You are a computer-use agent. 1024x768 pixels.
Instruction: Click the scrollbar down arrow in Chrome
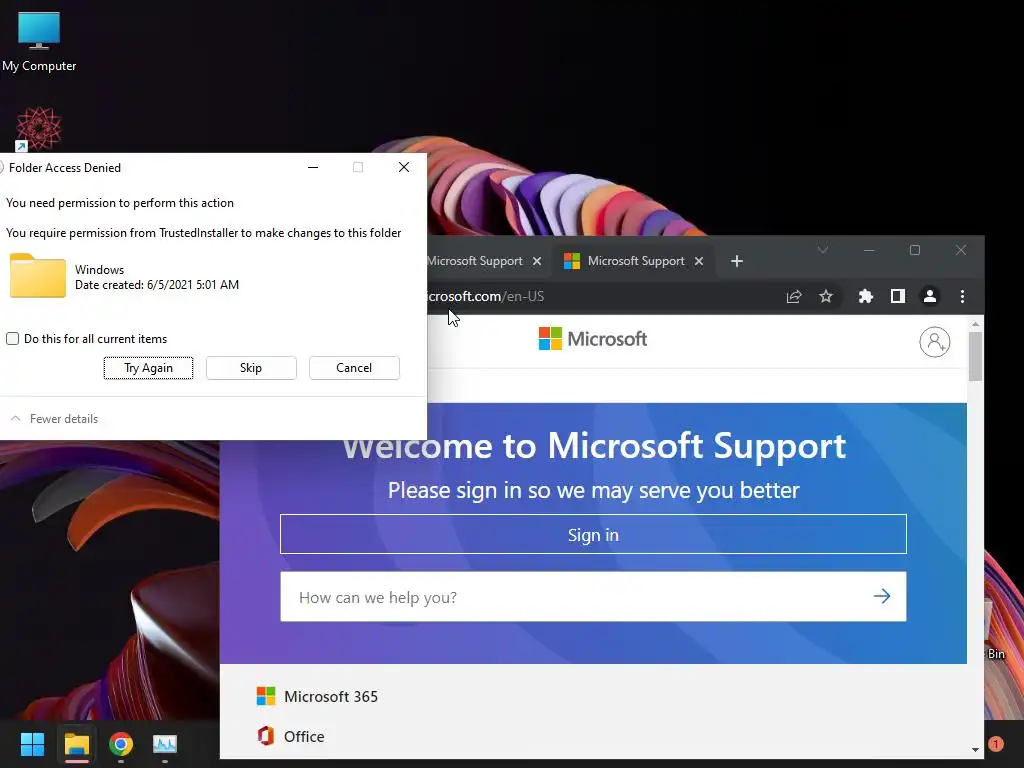(x=975, y=750)
